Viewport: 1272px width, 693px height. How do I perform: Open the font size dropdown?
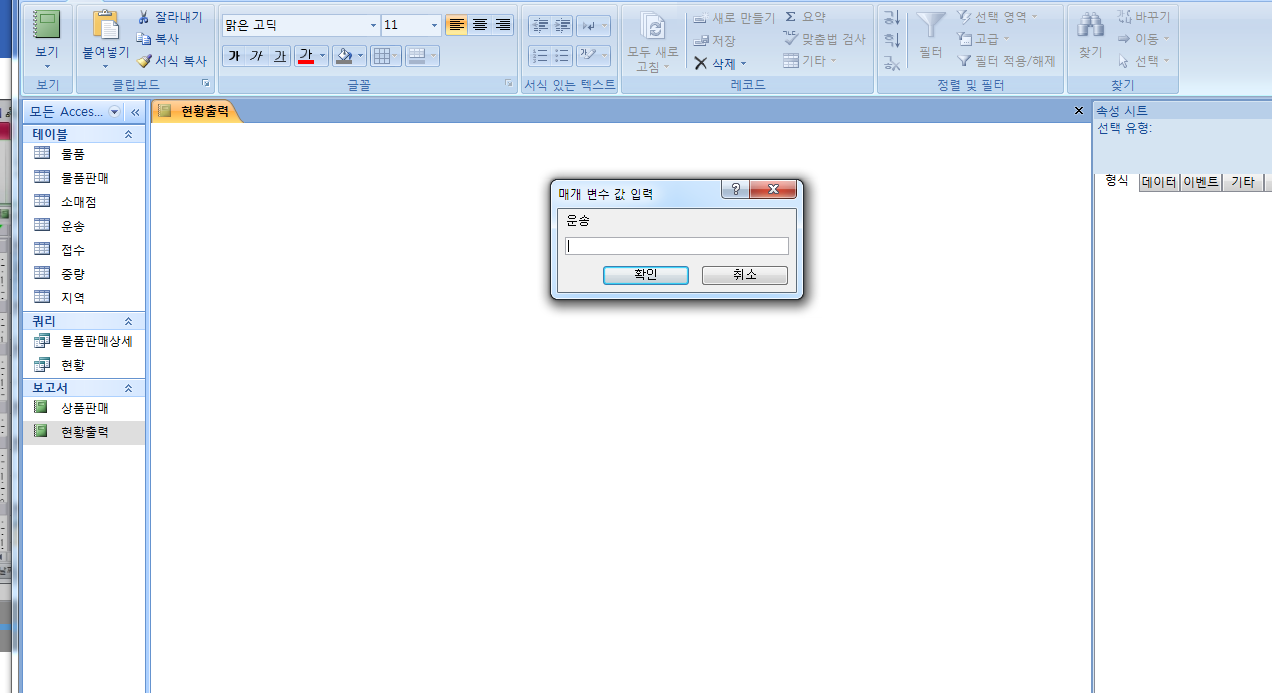tap(435, 25)
